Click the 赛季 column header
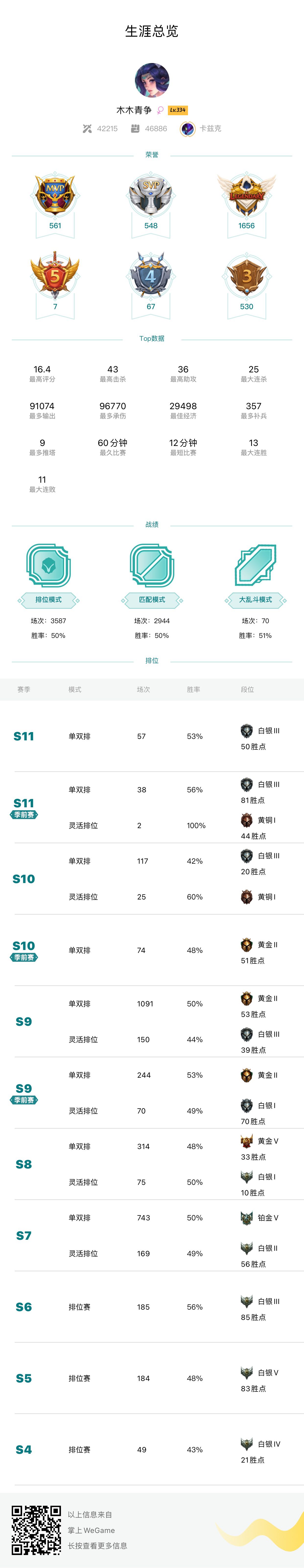 [24, 690]
